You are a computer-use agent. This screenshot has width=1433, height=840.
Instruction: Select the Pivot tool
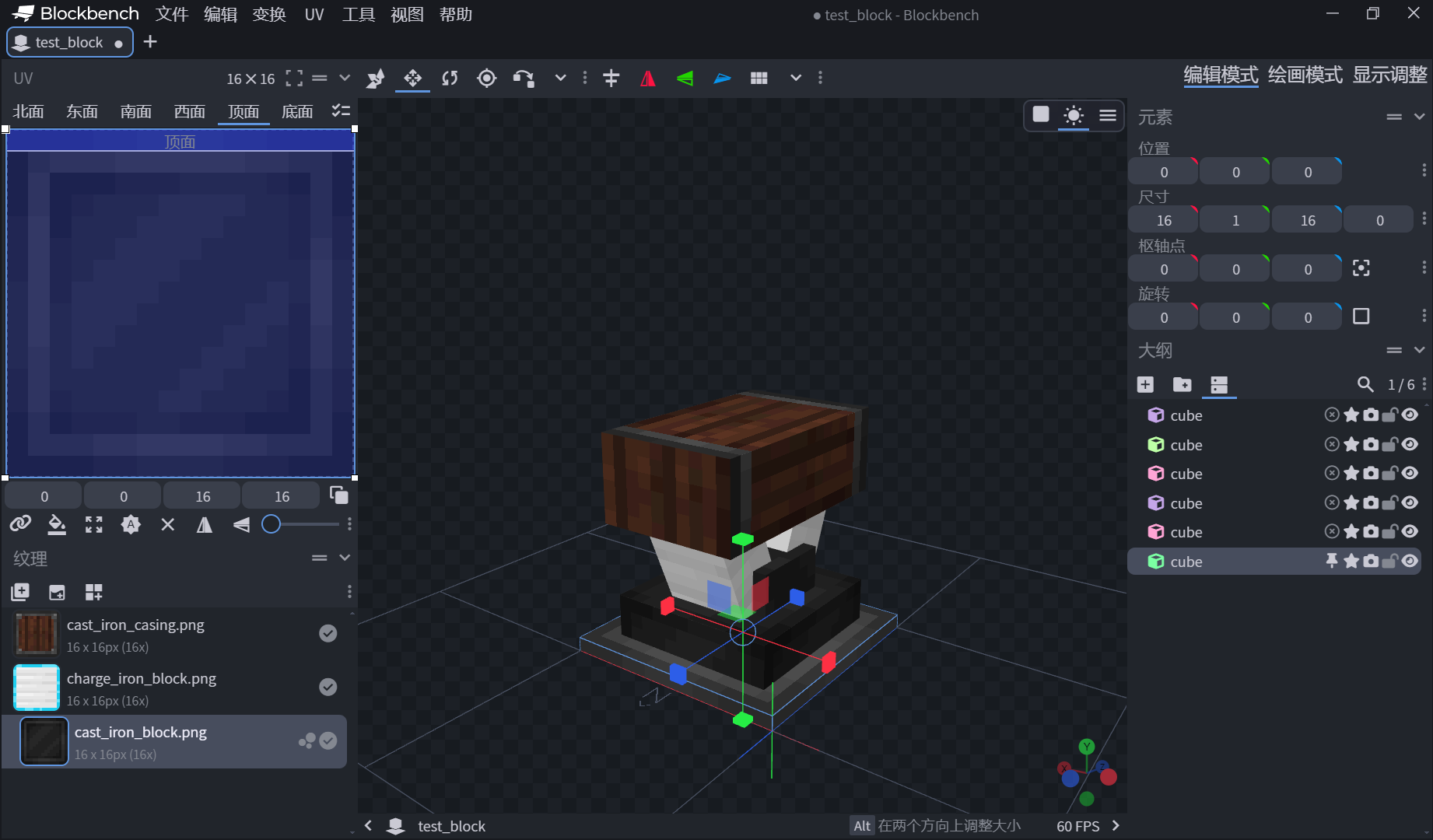[x=486, y=78]
